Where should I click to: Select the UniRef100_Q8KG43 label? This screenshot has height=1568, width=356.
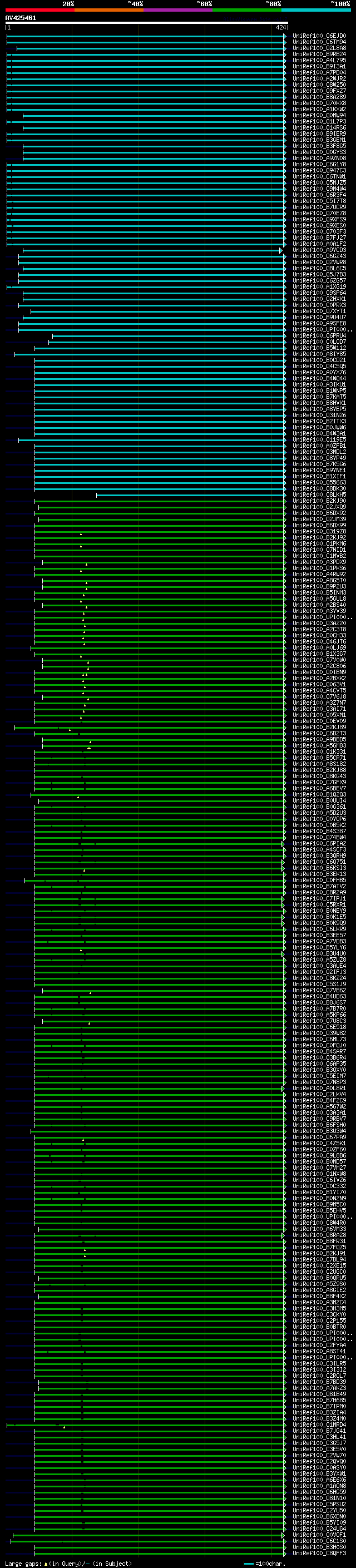pos(319,776)
